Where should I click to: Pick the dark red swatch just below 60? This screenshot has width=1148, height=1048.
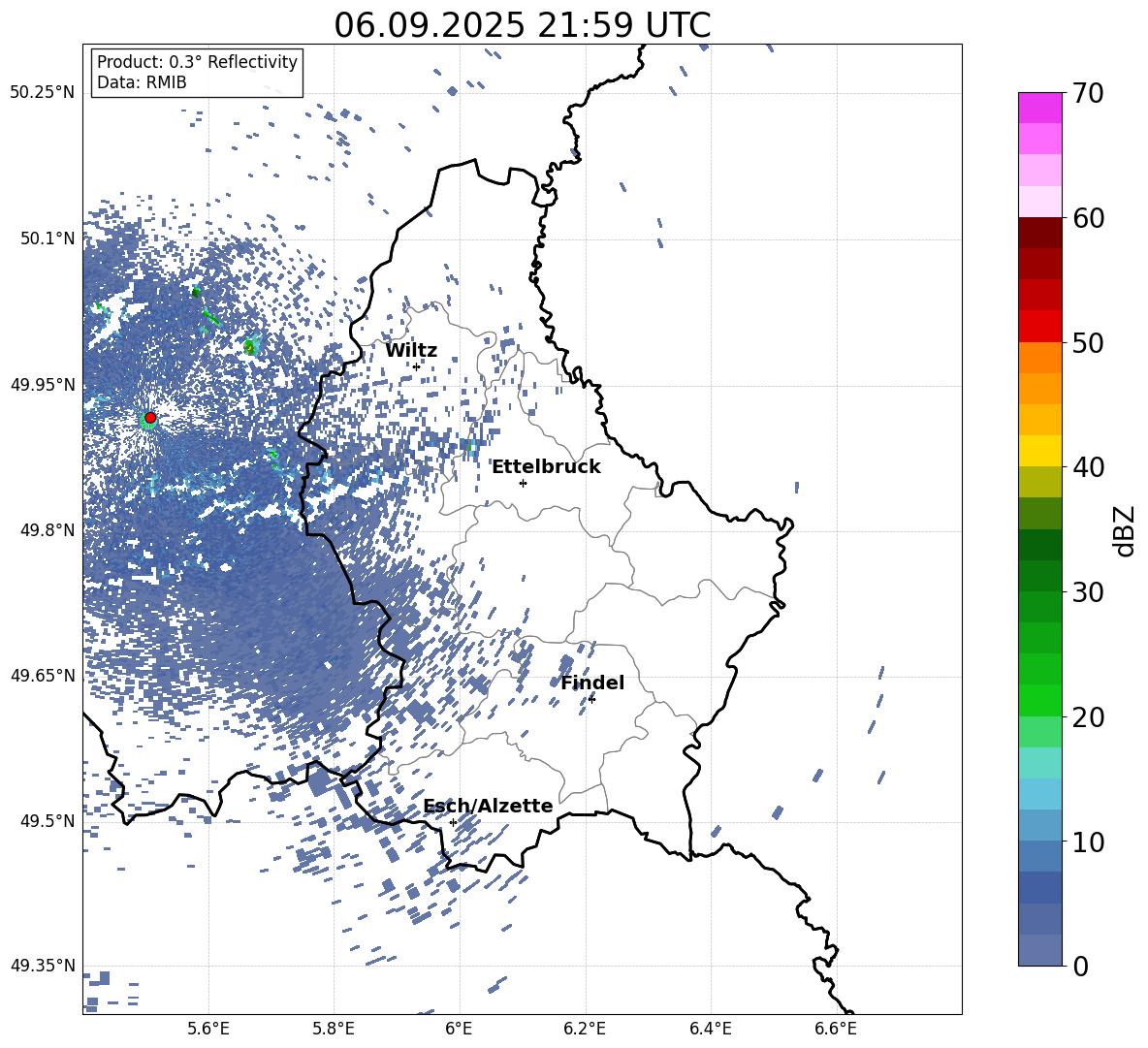(1040, 234)
